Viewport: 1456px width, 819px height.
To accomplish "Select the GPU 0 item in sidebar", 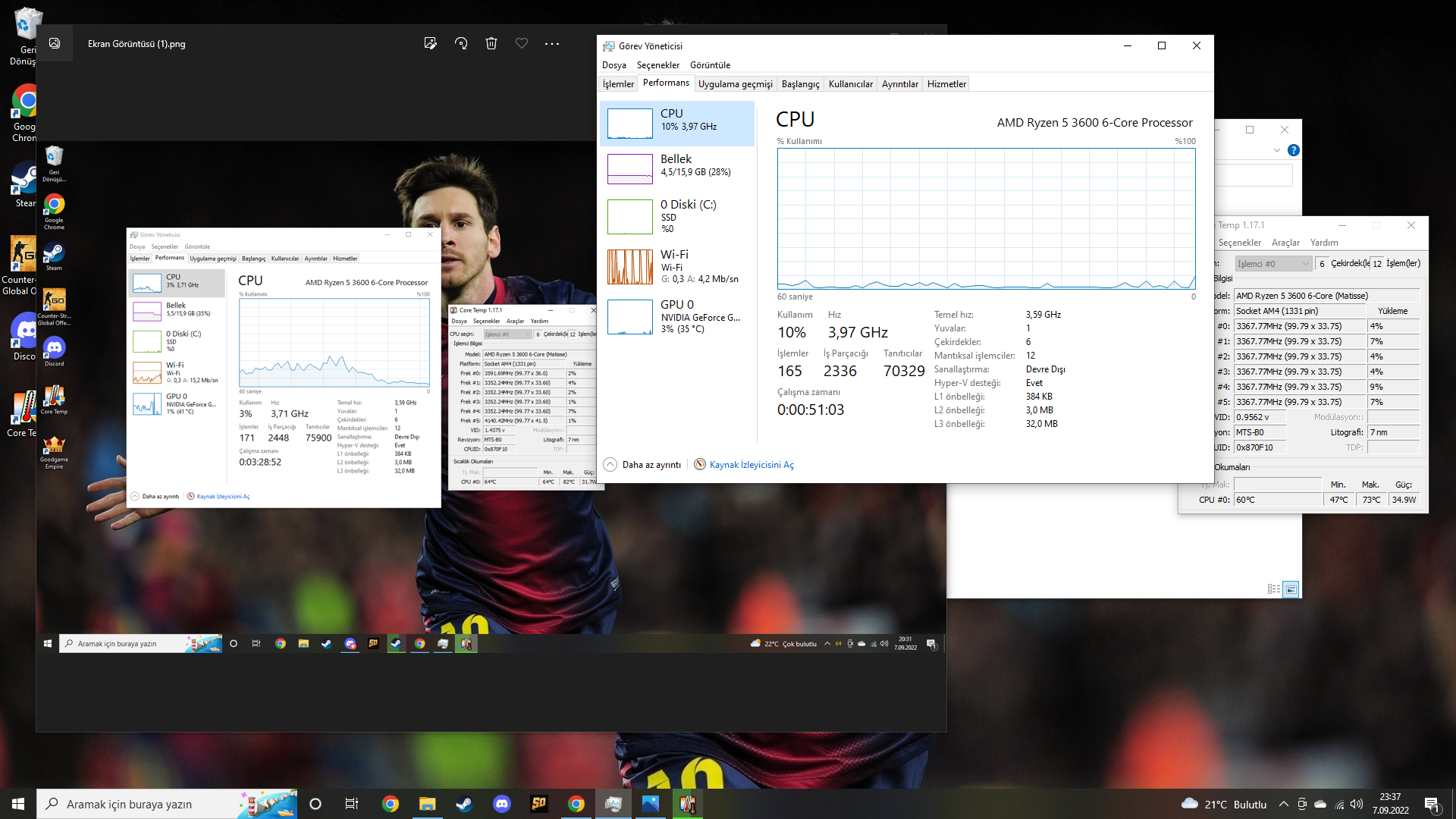I will pyautogui.click(x=677, y=317).
